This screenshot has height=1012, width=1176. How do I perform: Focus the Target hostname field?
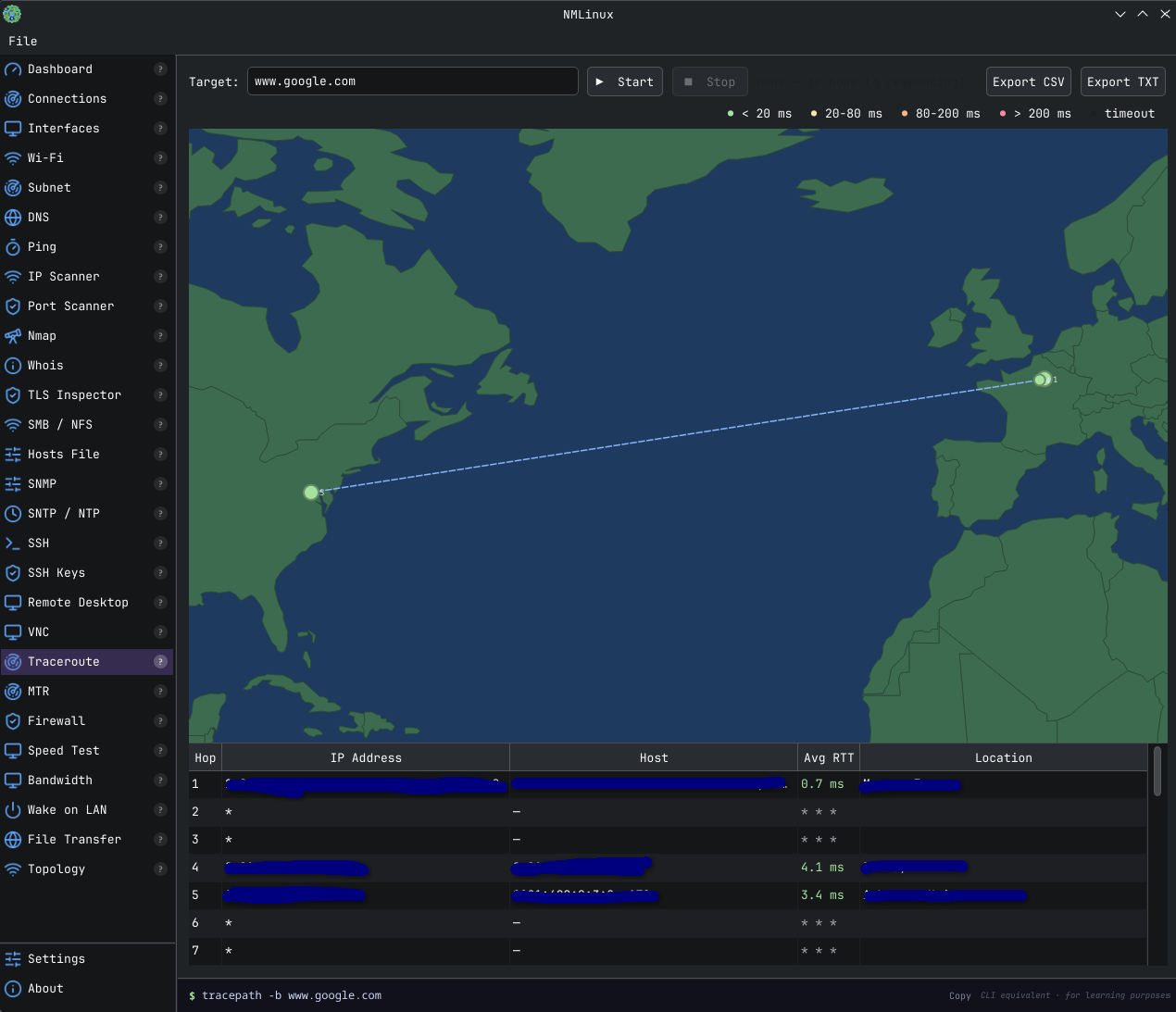click(413, 81)
